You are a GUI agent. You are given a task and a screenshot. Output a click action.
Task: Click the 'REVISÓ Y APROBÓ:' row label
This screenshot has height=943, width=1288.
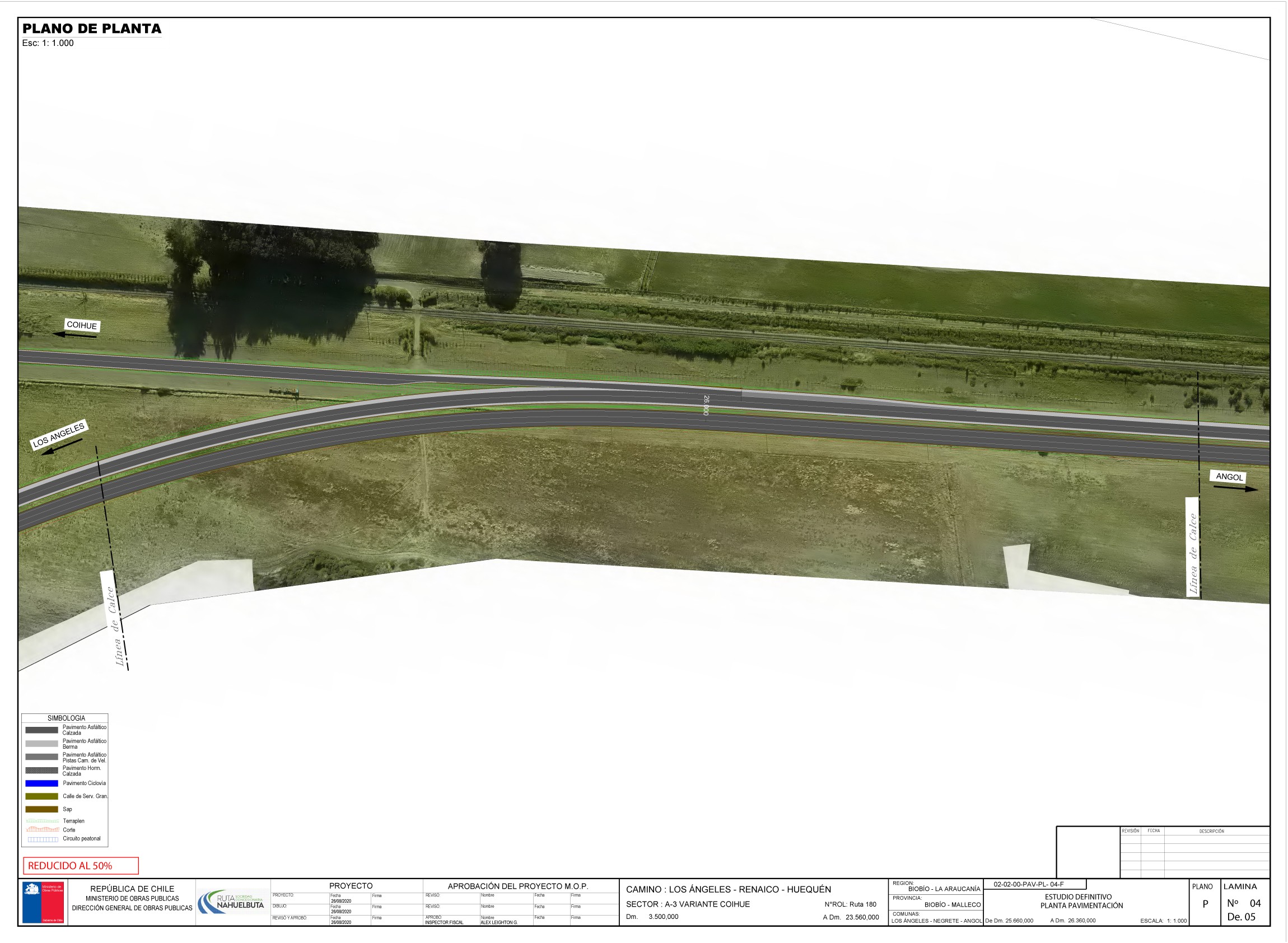tap(290, 918)
